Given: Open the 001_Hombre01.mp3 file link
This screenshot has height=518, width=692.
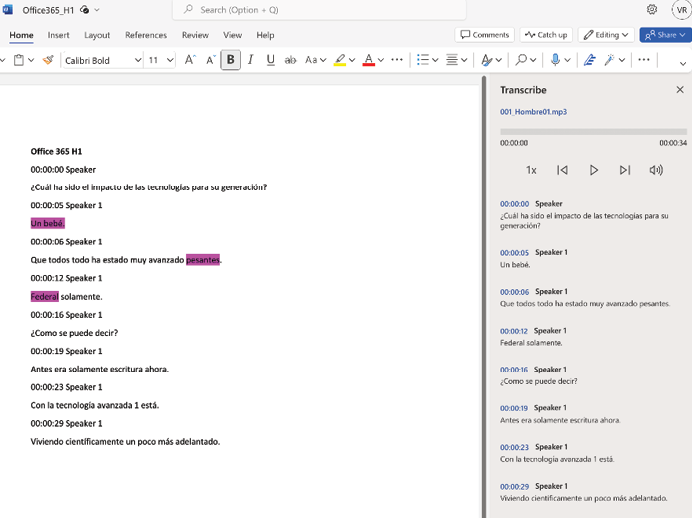Looking at the screenshot, I should [x=533, y=112].
